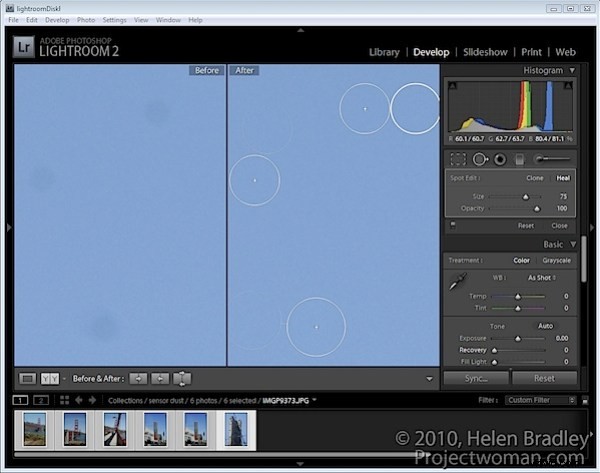Image resolution: width=600 pixels, height=473 pixels.
Task: Toggle highlight clipping indicator in histogram
Action: pos(568,85)
